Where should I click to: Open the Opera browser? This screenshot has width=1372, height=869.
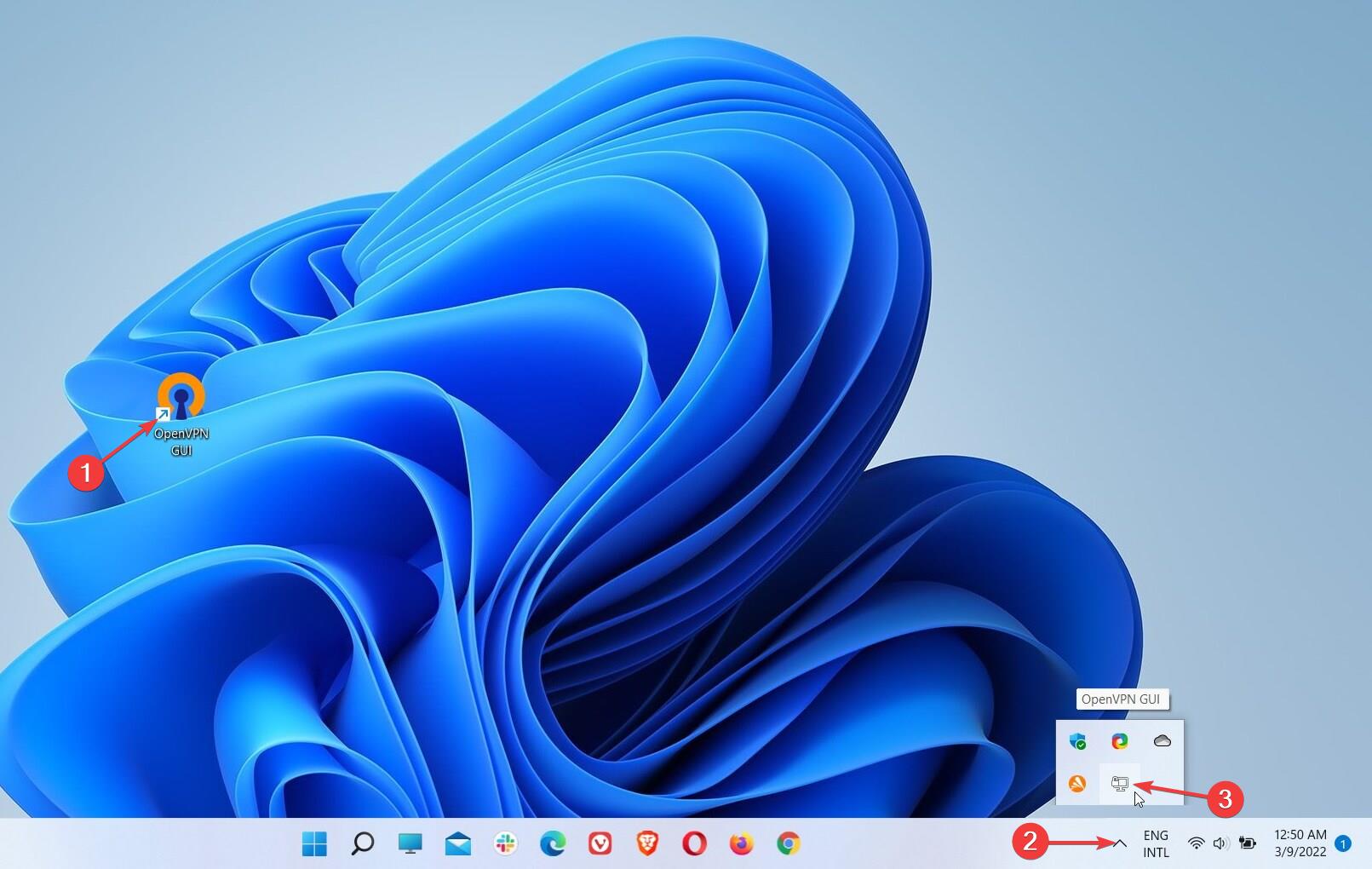[694, 843]
